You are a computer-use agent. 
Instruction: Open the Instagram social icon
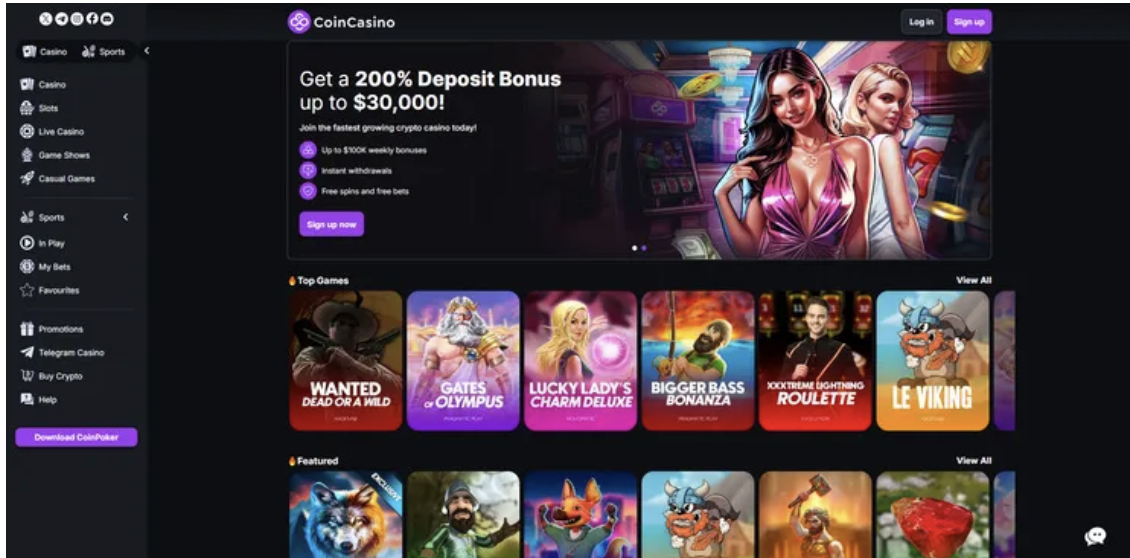76,19
